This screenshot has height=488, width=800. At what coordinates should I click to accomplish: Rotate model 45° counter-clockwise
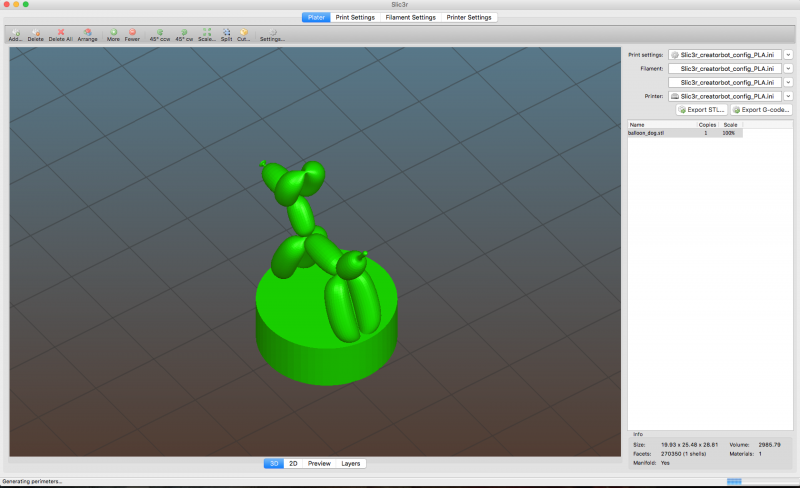pyautogui.click(x=160, y=35)
